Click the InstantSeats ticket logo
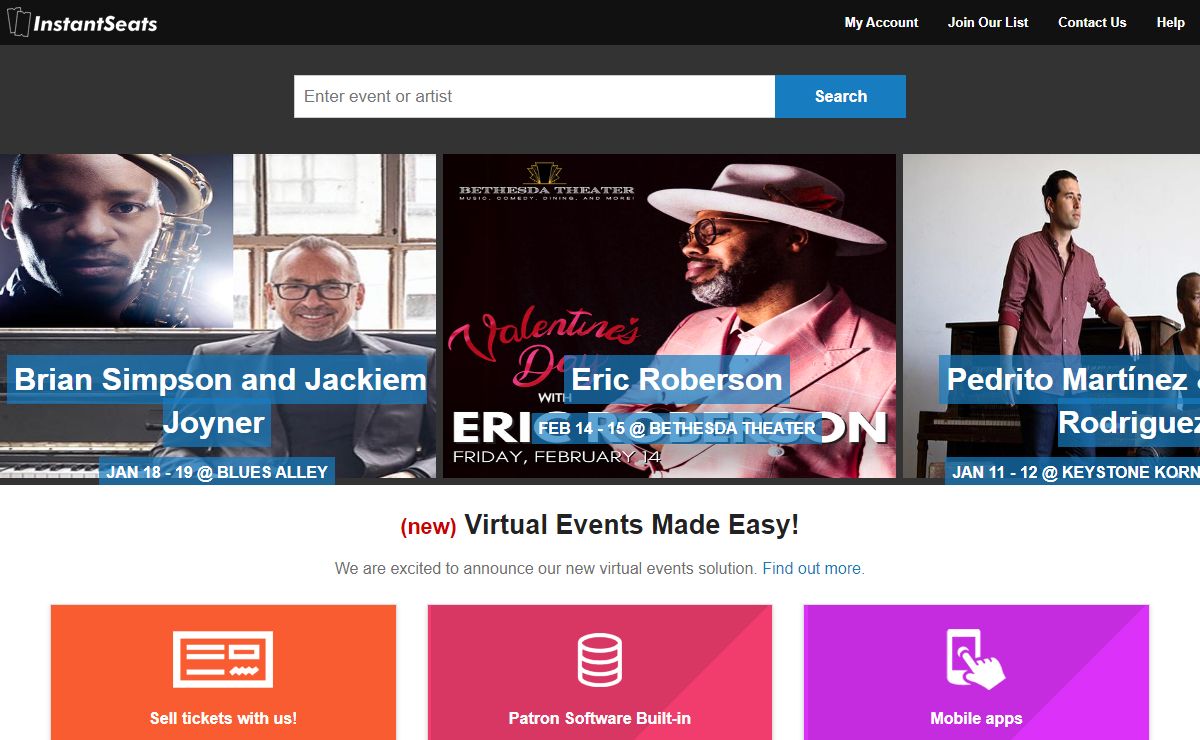This screenshot has height=740, width=1200. [82, 22]
